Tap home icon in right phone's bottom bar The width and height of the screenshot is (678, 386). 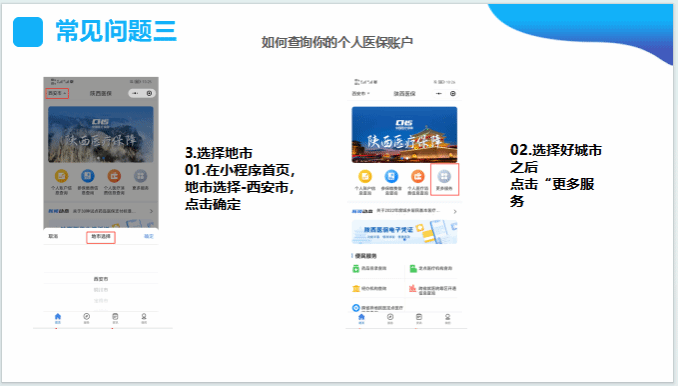click(361, 319)
